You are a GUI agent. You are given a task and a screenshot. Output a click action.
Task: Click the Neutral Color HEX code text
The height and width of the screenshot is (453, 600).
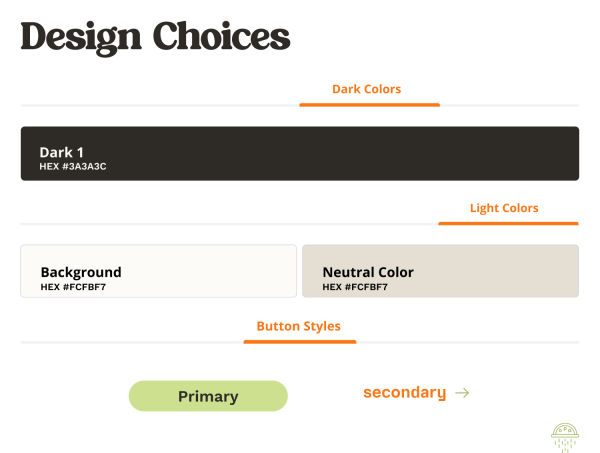[x=355, y=287]
